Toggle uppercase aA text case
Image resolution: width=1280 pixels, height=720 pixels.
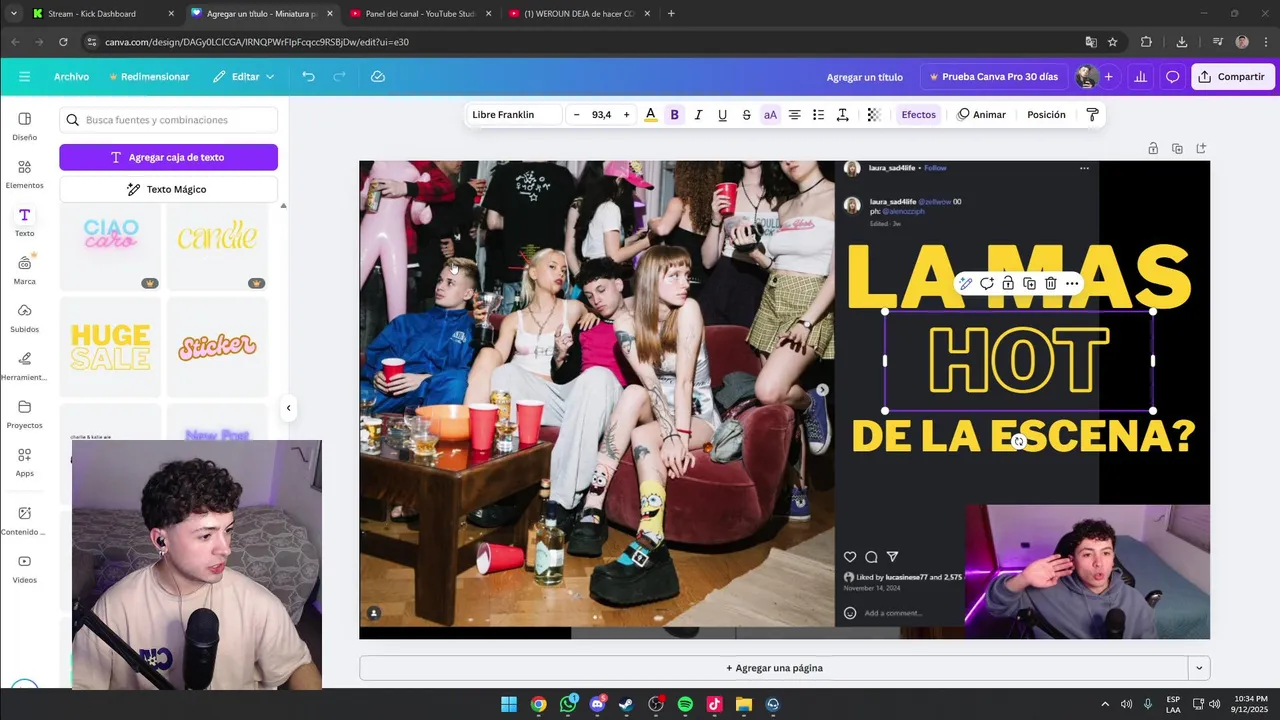click(770, 115)
